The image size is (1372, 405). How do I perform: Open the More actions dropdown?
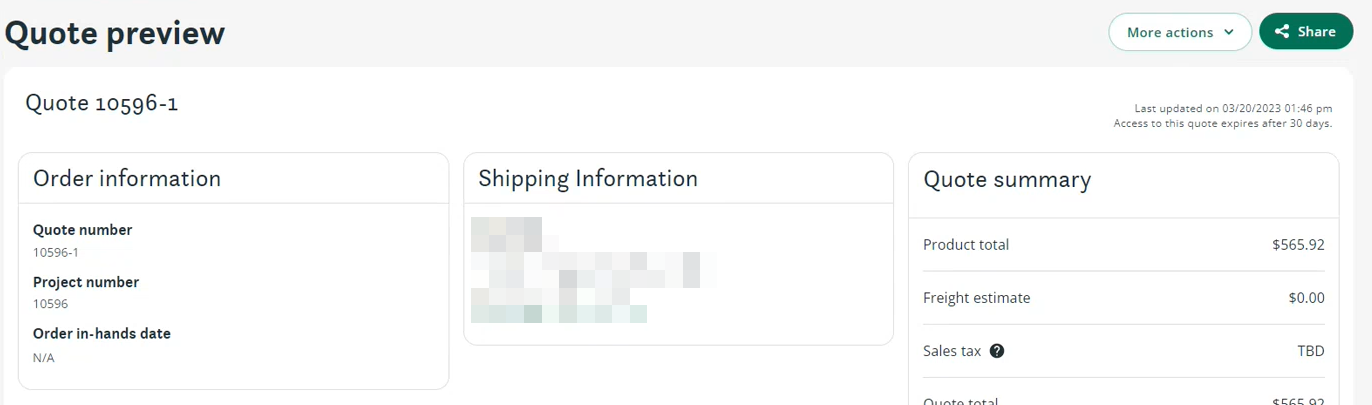click(1180, 32)
